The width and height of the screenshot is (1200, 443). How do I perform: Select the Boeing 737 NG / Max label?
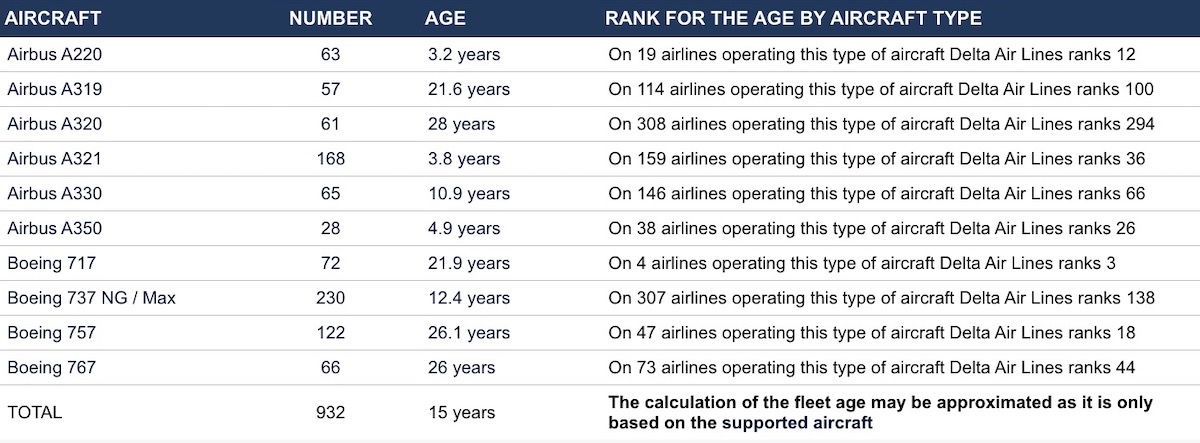click(x=91, y=298)
